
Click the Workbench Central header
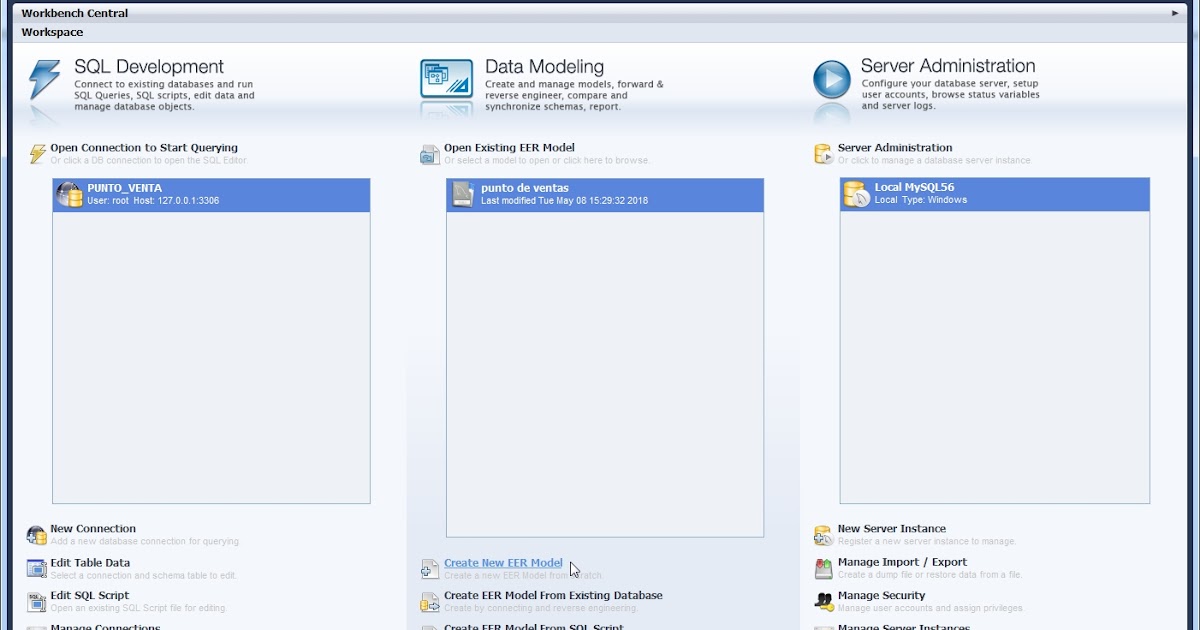point(75,12)
